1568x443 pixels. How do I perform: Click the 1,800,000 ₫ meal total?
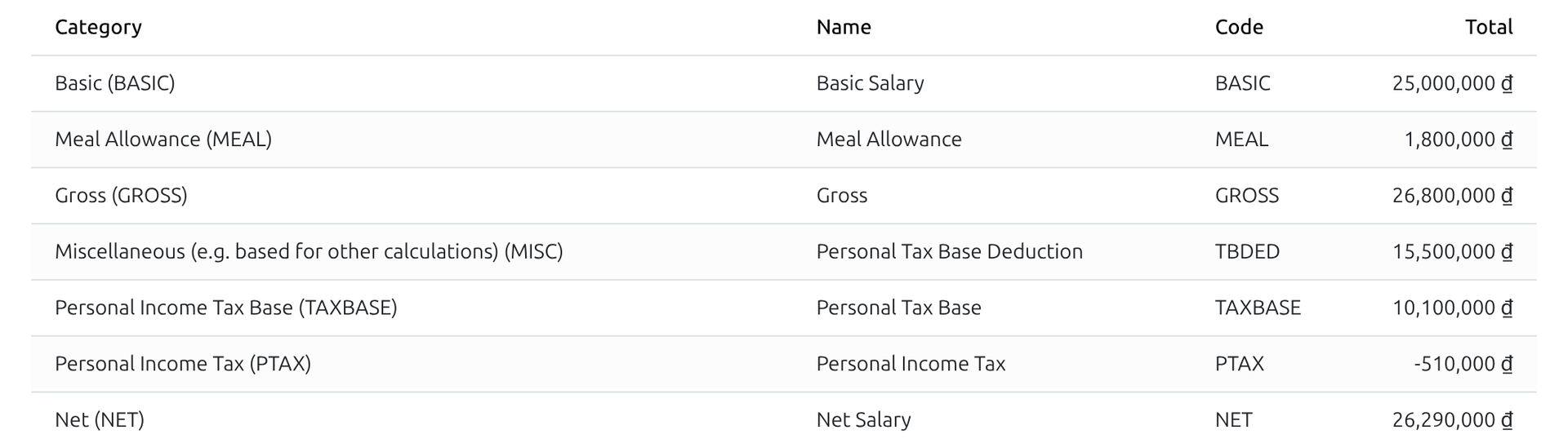[1459, 140]
